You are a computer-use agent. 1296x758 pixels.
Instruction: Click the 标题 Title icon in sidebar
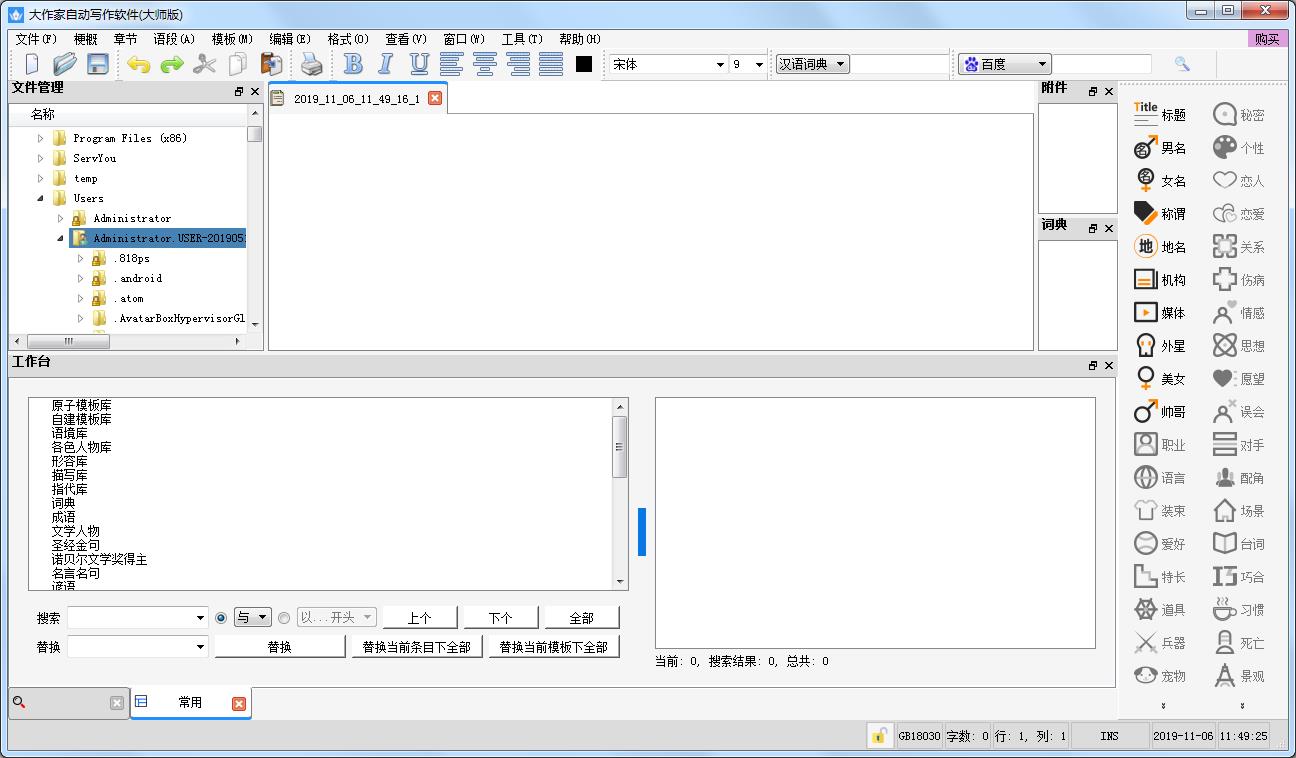(x=1160, y=115)
